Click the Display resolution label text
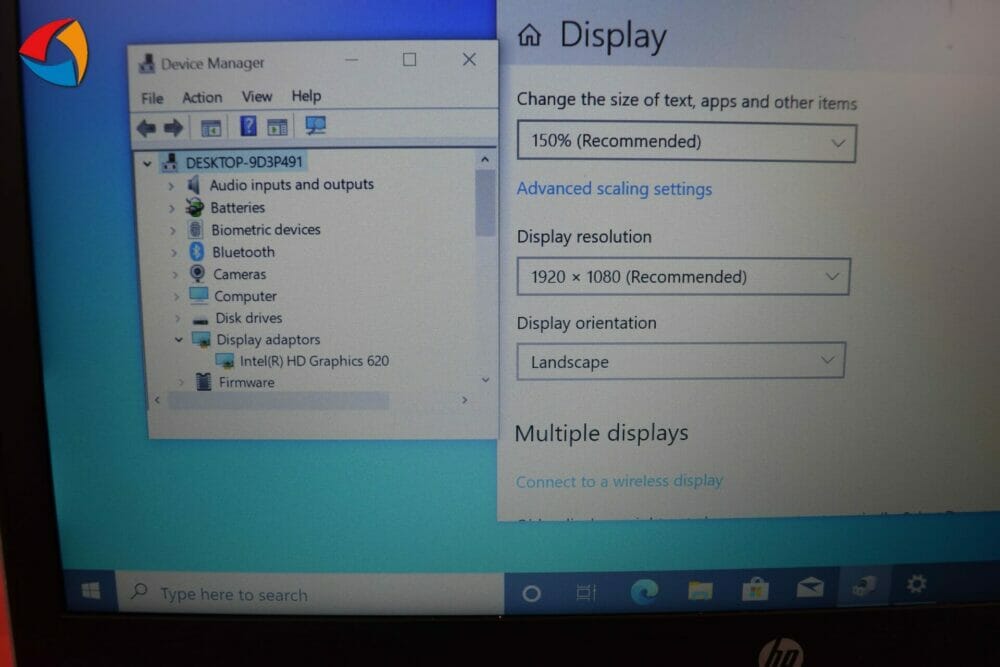Screen dimensions: 1000x667 click(584, 237)
